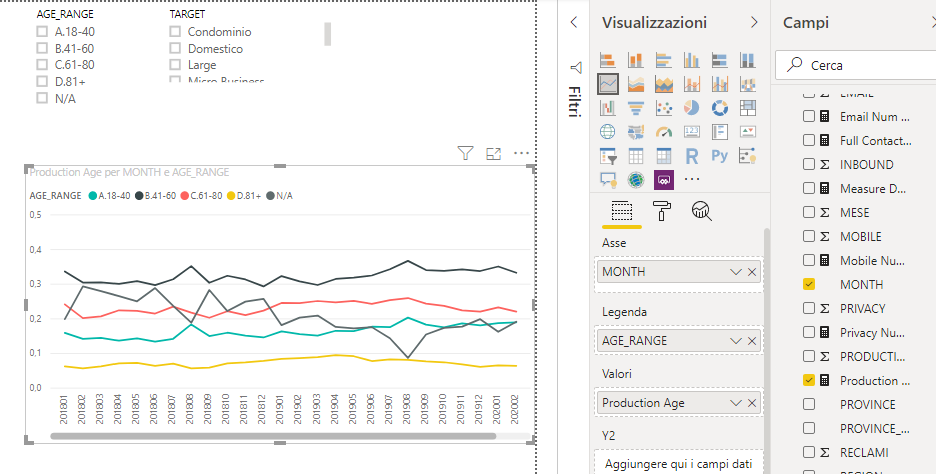
Task: Enable the N/A age range checkbox
Action: 42,97
